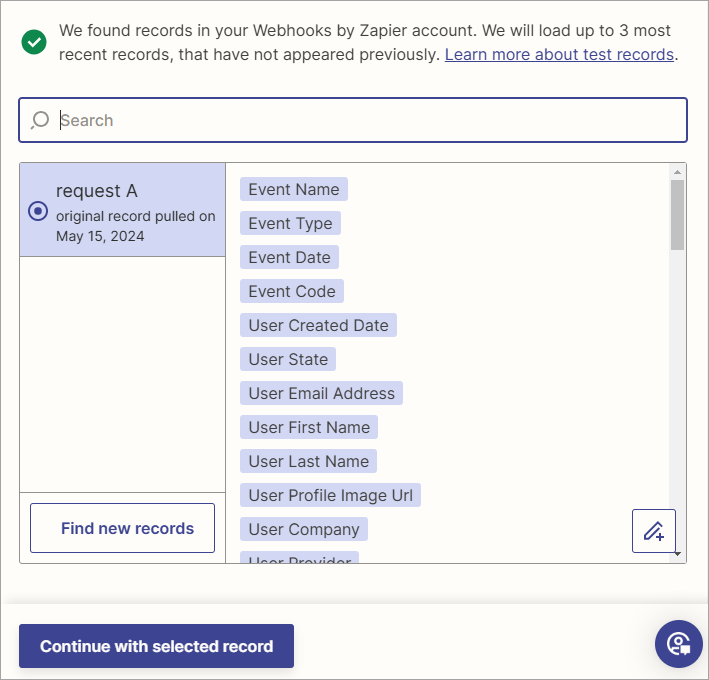This screenshot has height=680, width=709.
Task: Click Find new records button
Action: pyautogui.click(x=123, y=528)
